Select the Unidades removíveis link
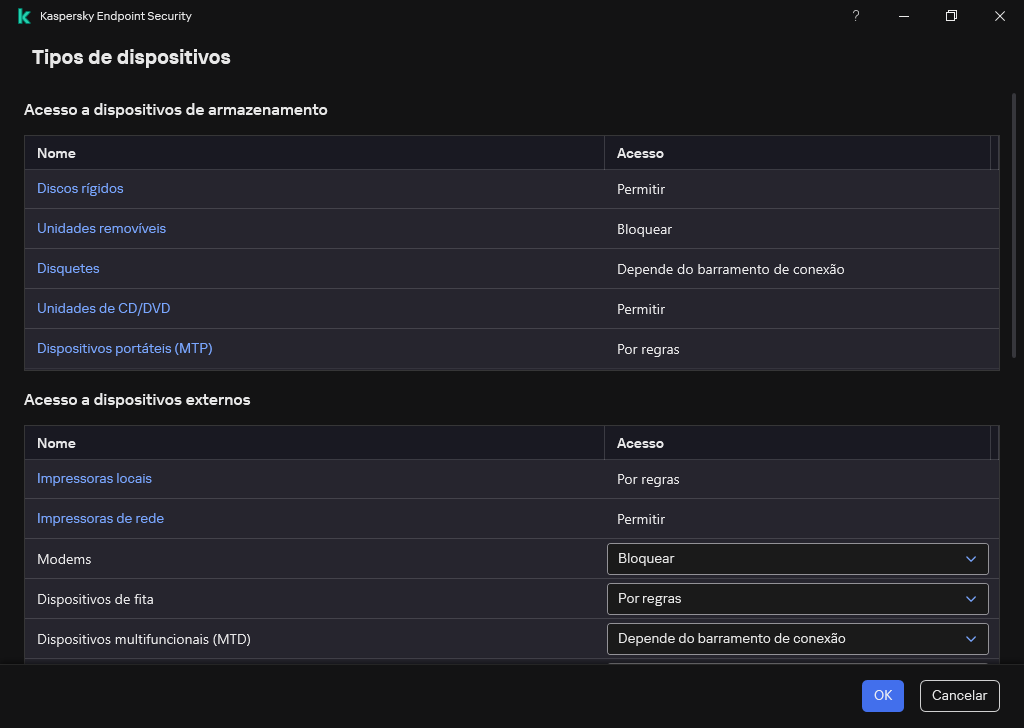The image size is (1024, 728). 101,228
